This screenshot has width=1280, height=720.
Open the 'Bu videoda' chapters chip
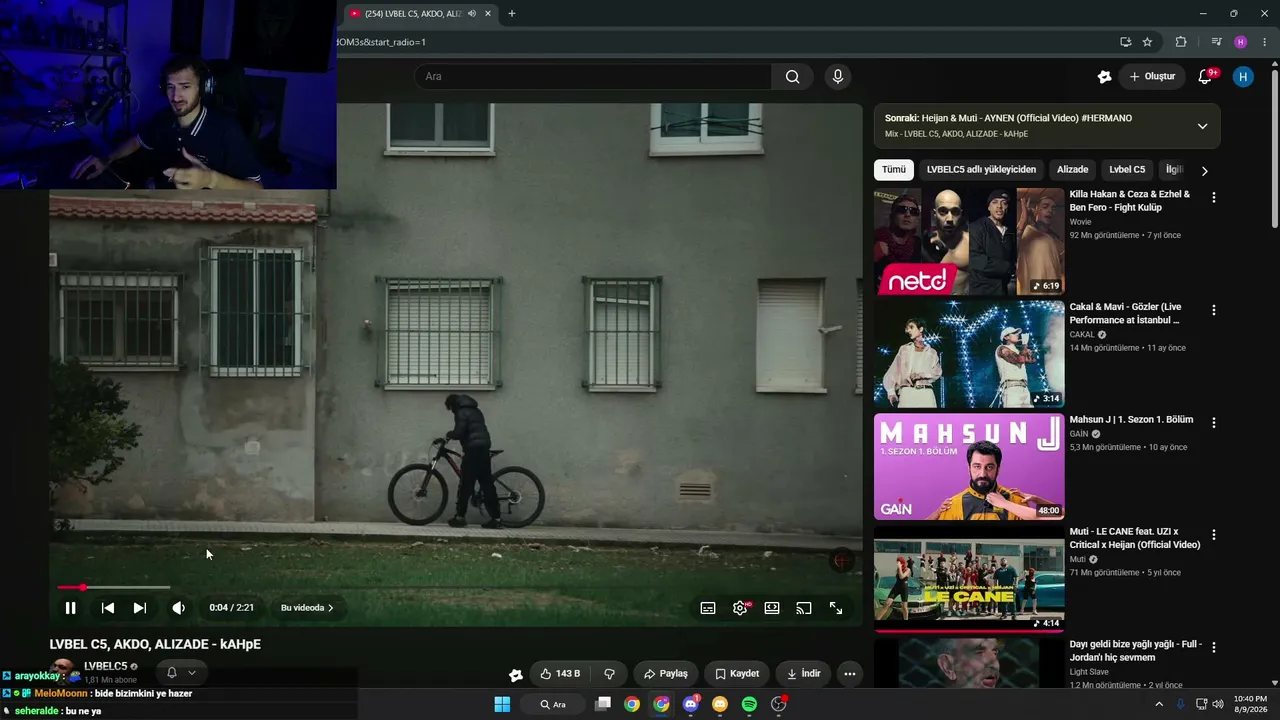click(x=307, y=608)
